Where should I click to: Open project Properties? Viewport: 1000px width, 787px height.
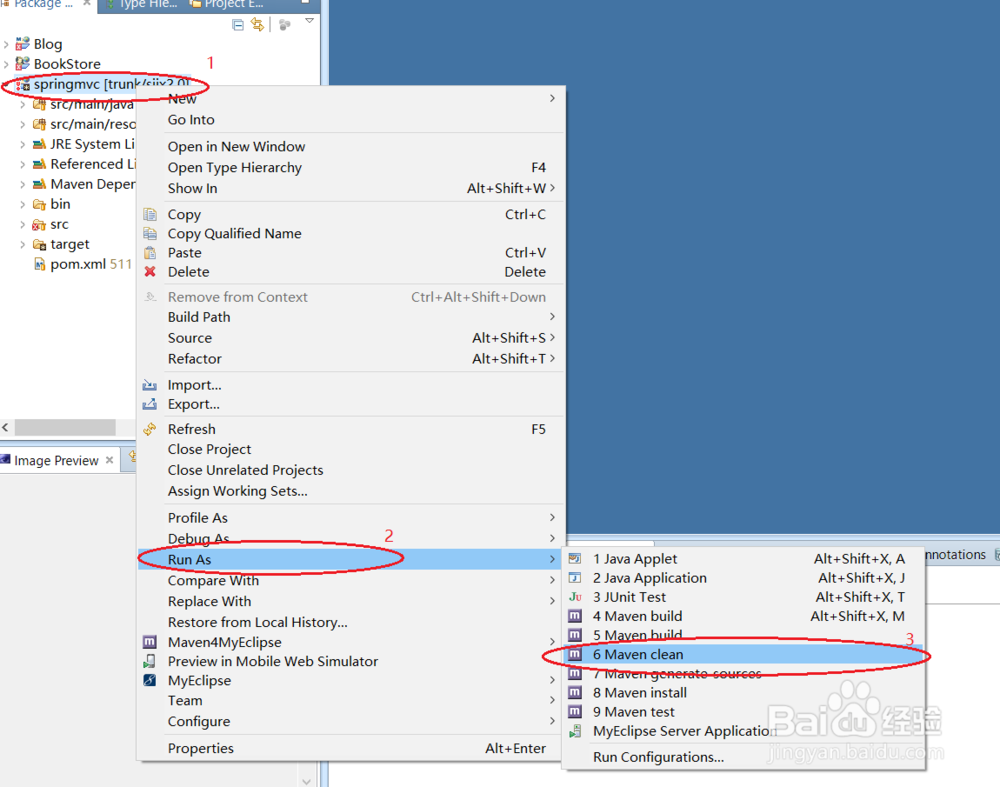pyautogui.click(x=351, y=749)
